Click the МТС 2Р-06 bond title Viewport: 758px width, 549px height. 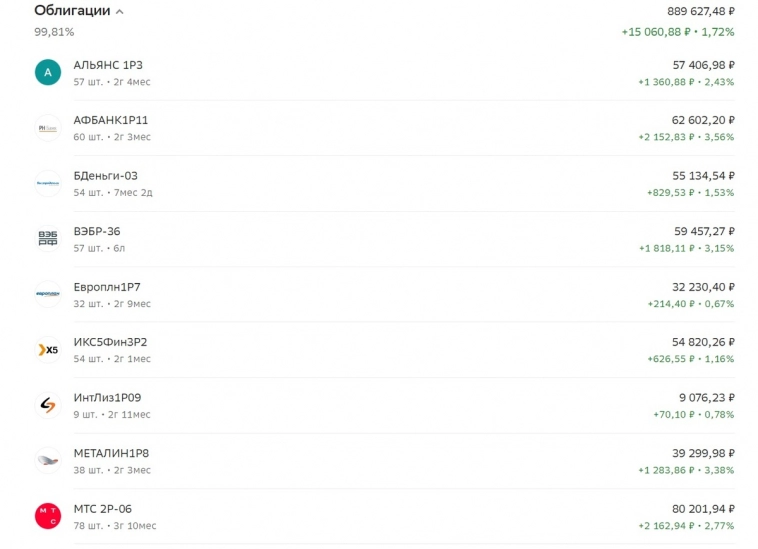[103, 509]
